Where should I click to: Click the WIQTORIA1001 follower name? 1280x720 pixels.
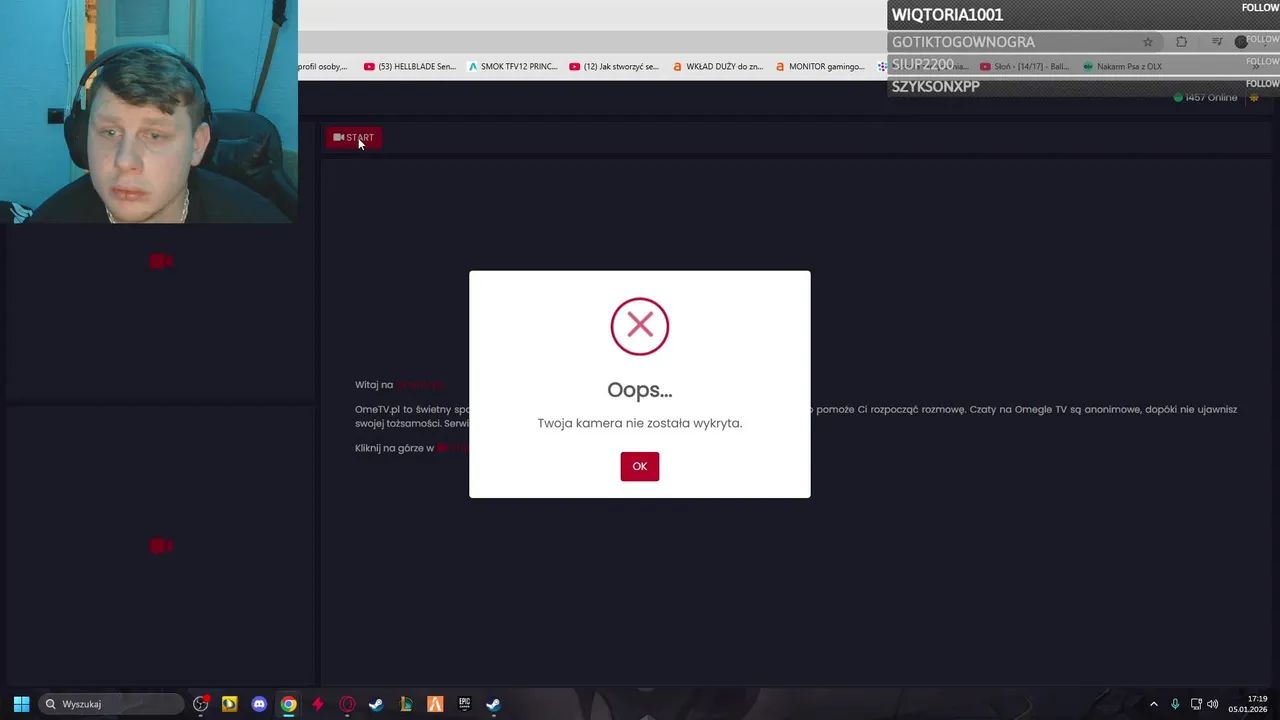pos(947,15)
